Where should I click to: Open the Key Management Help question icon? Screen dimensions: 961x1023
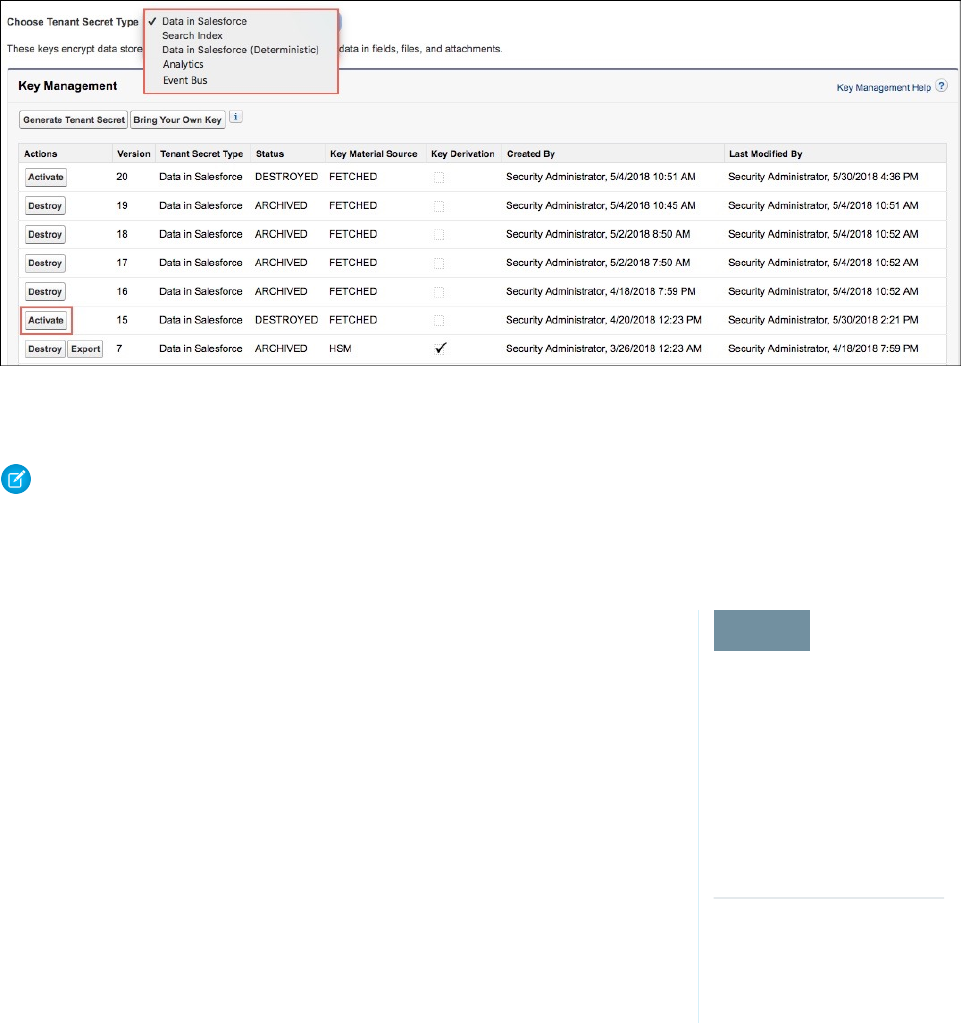(x=941, y=86)
